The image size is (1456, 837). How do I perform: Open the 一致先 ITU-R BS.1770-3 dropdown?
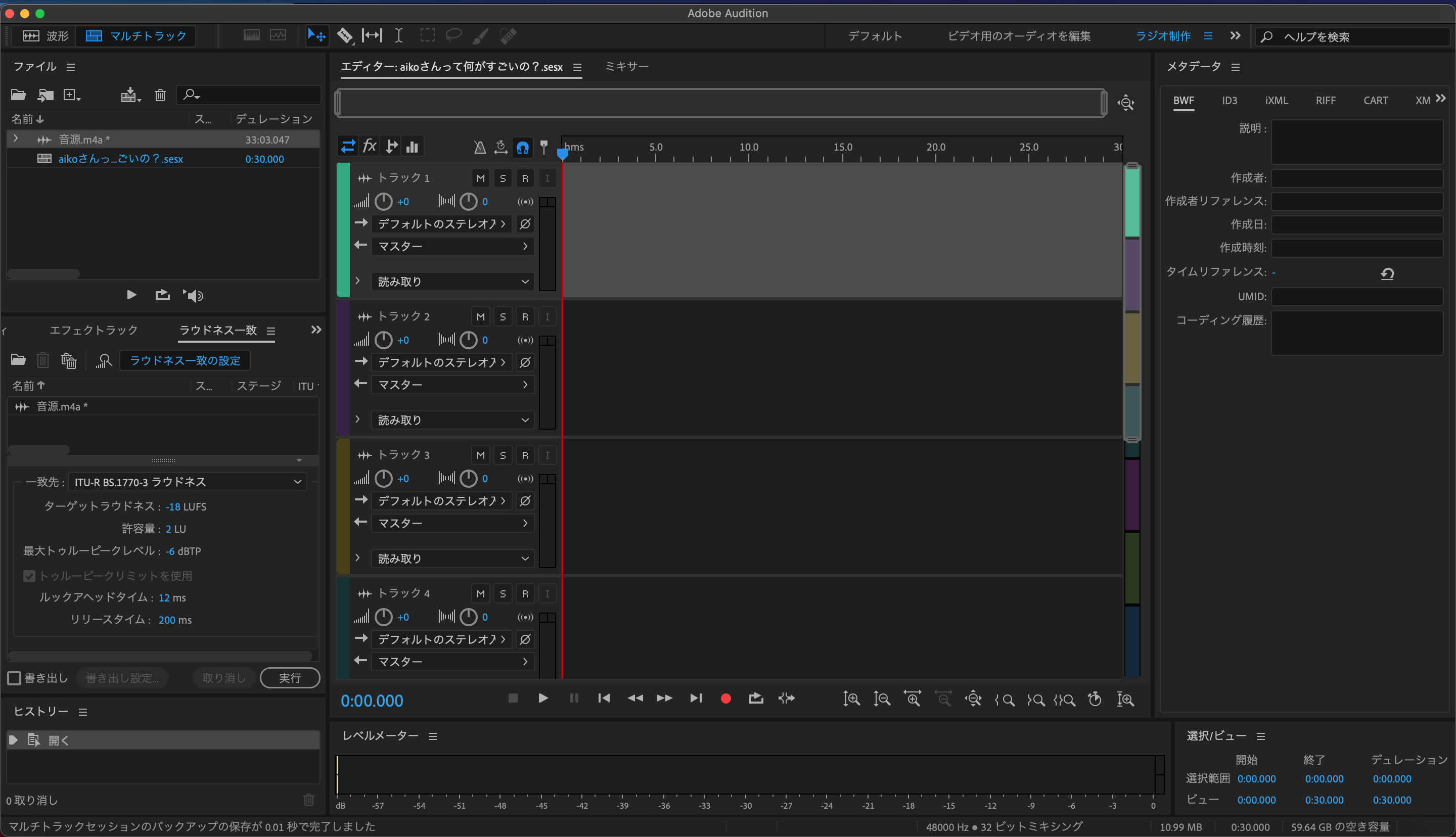pyautogui.click(x=188, y=482)
